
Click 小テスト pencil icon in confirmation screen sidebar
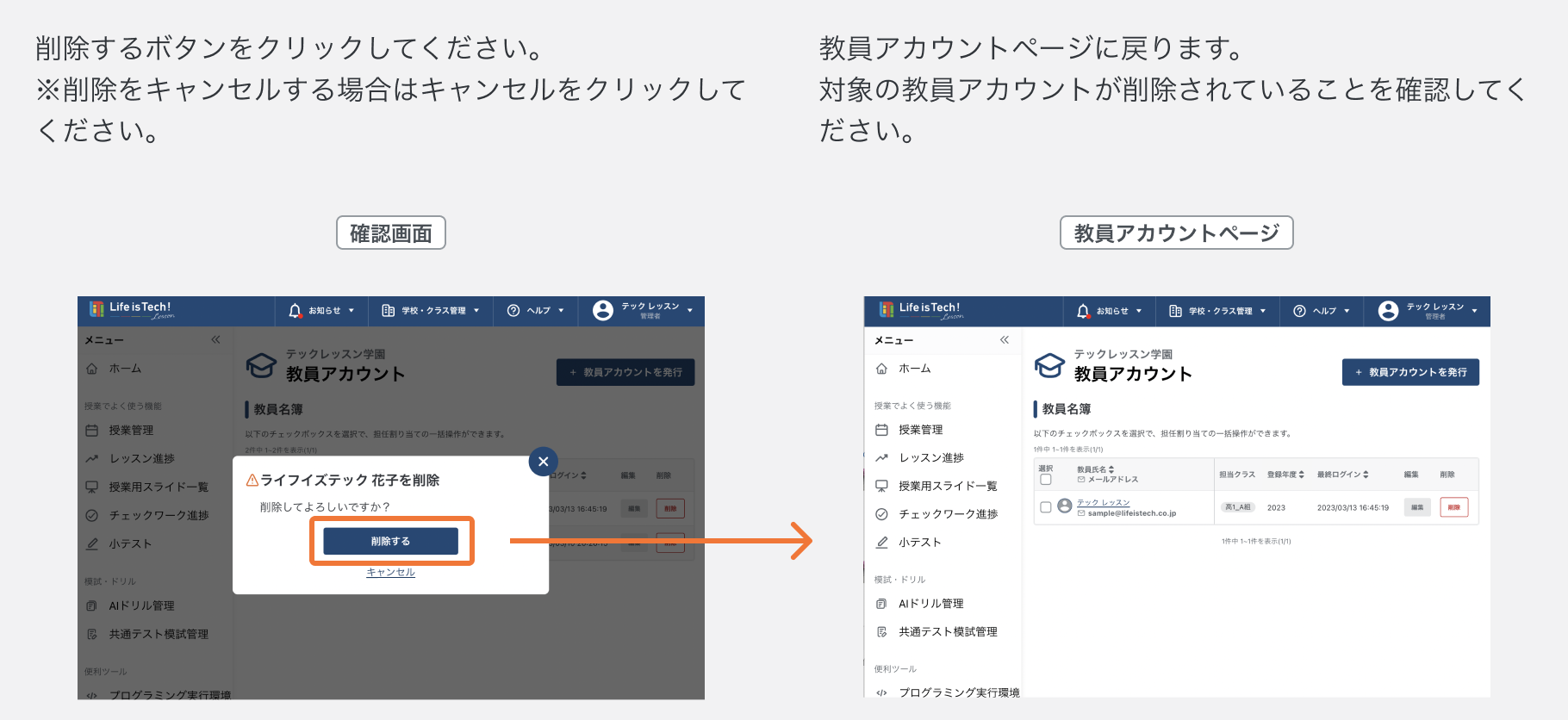[92, 543]
